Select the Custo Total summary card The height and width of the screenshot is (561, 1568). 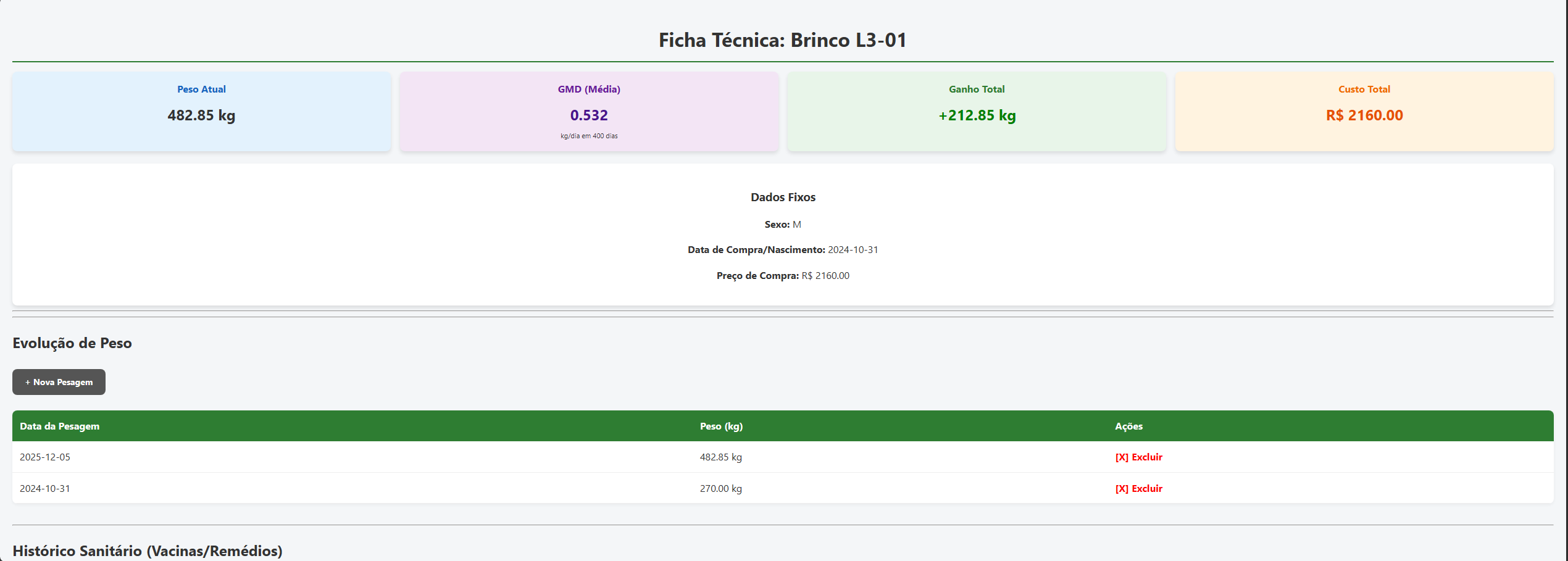tap(1363, 111)
